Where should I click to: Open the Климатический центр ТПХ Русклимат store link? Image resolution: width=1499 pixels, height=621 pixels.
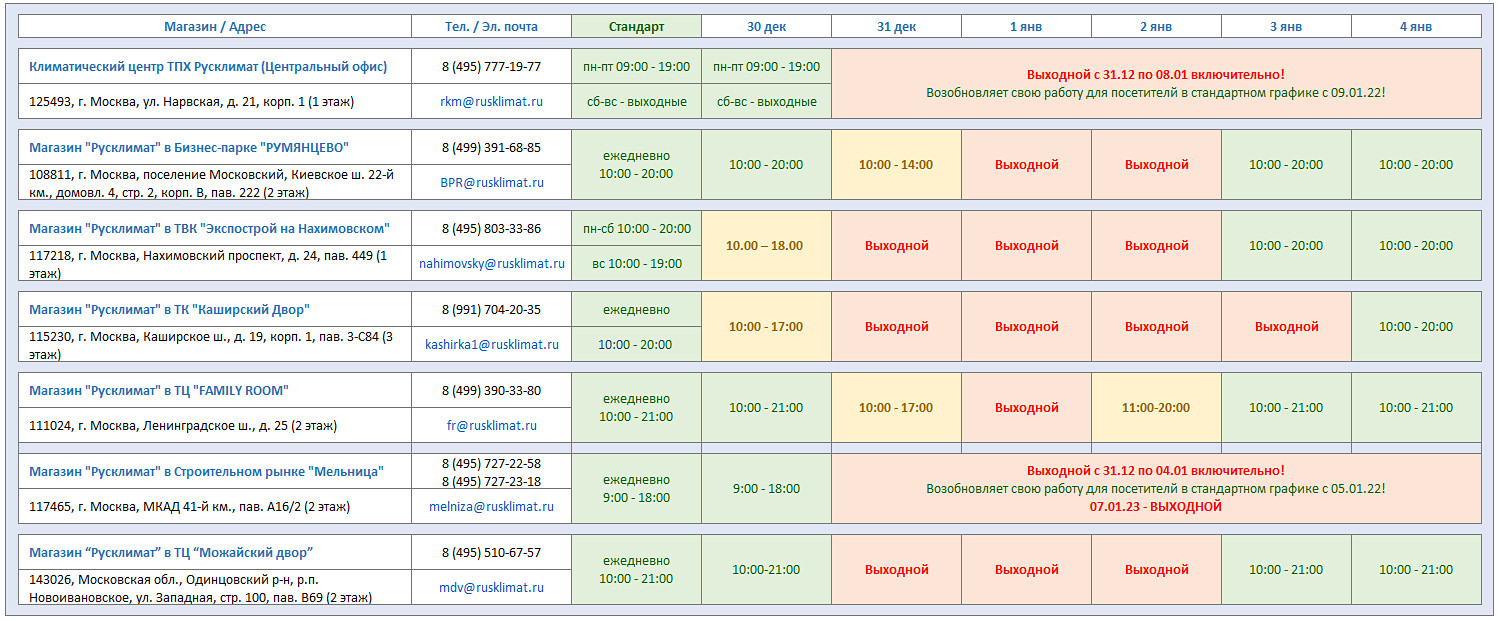pyautogui.click(x=208, y=66)
